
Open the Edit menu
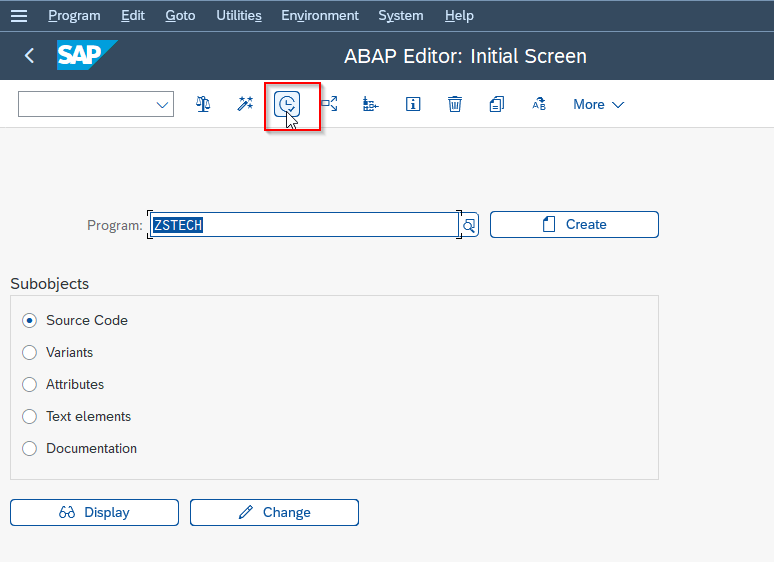(133, 16)
